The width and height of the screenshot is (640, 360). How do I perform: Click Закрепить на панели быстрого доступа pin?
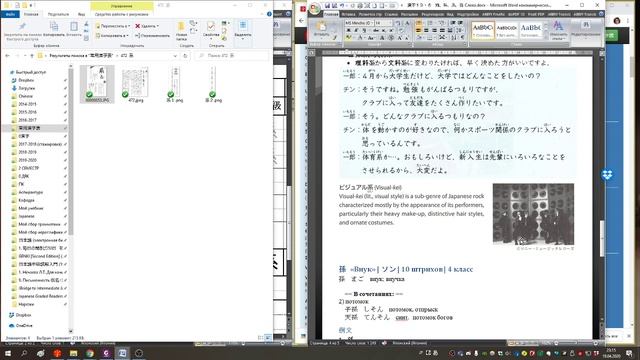point(23,30)
